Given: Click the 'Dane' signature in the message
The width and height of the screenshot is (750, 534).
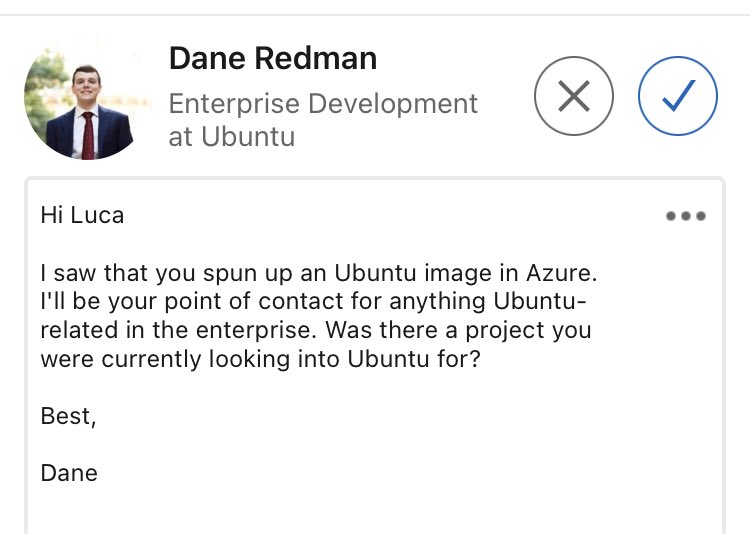Looking at the screenshot, I should pyautogui.click(x=69, y=473).
